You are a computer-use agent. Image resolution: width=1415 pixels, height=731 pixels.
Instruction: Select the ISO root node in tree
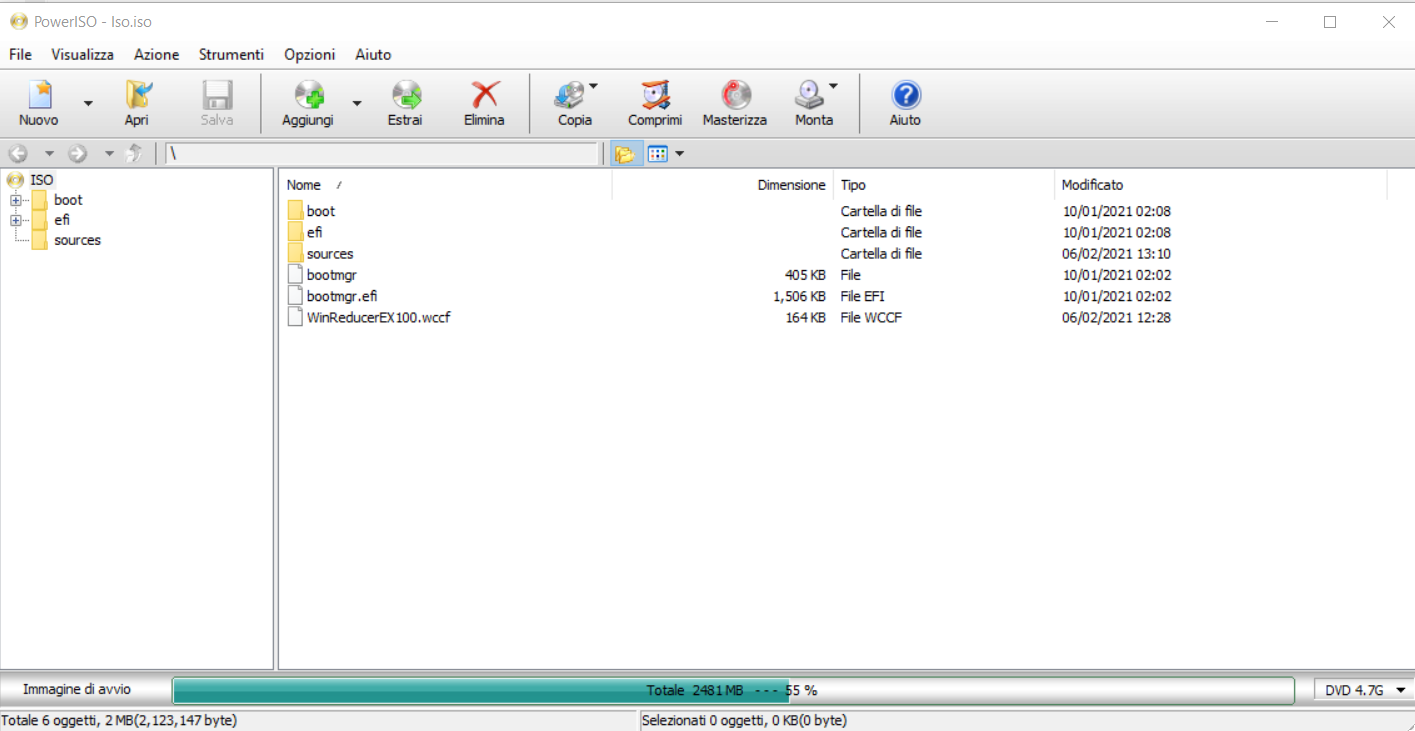[x=42, y=180]
